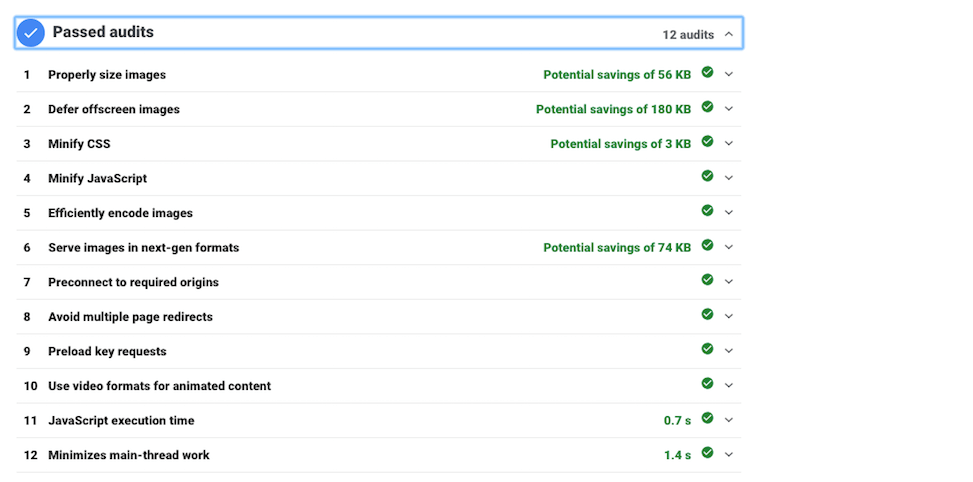Click the blue checkmark icon beside Passed audits

click(x=31, y=33)
